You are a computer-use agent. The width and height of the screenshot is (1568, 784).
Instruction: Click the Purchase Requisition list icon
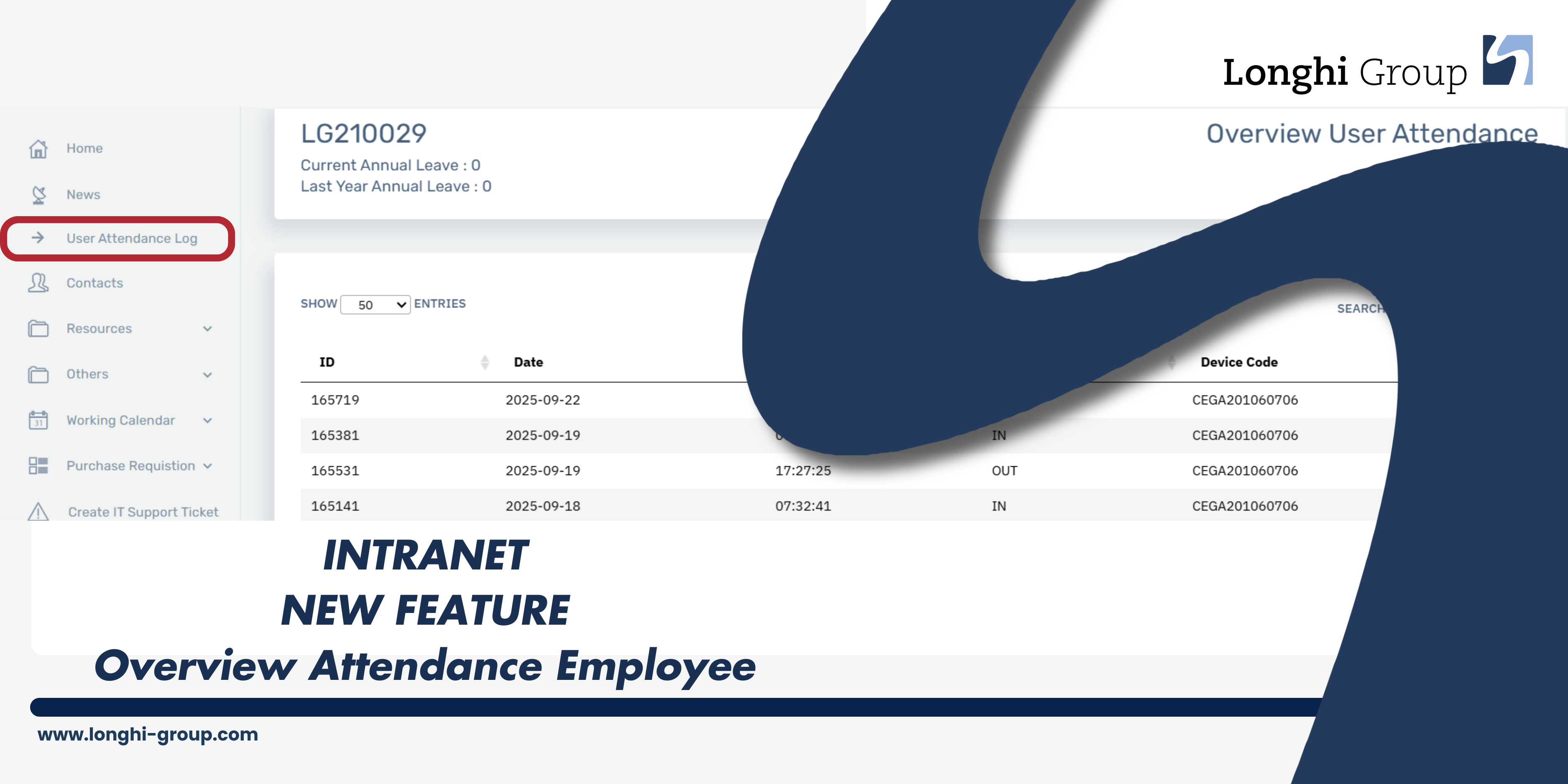click(x=38, y=466)
